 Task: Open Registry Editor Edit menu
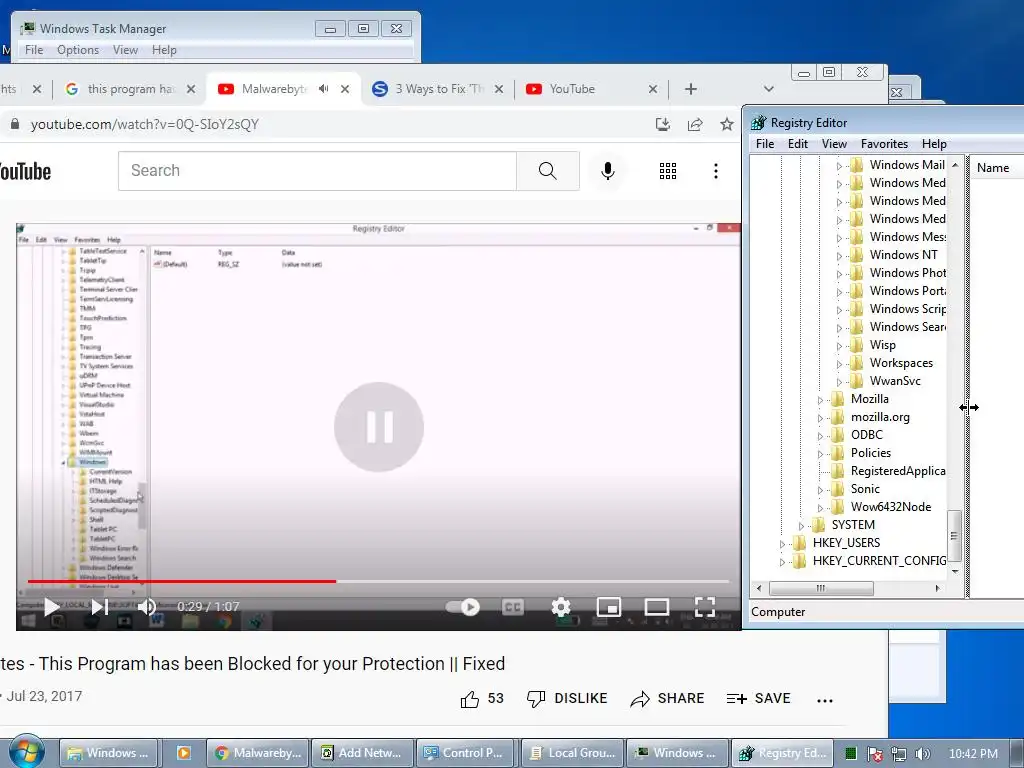[x=797, y=144]
